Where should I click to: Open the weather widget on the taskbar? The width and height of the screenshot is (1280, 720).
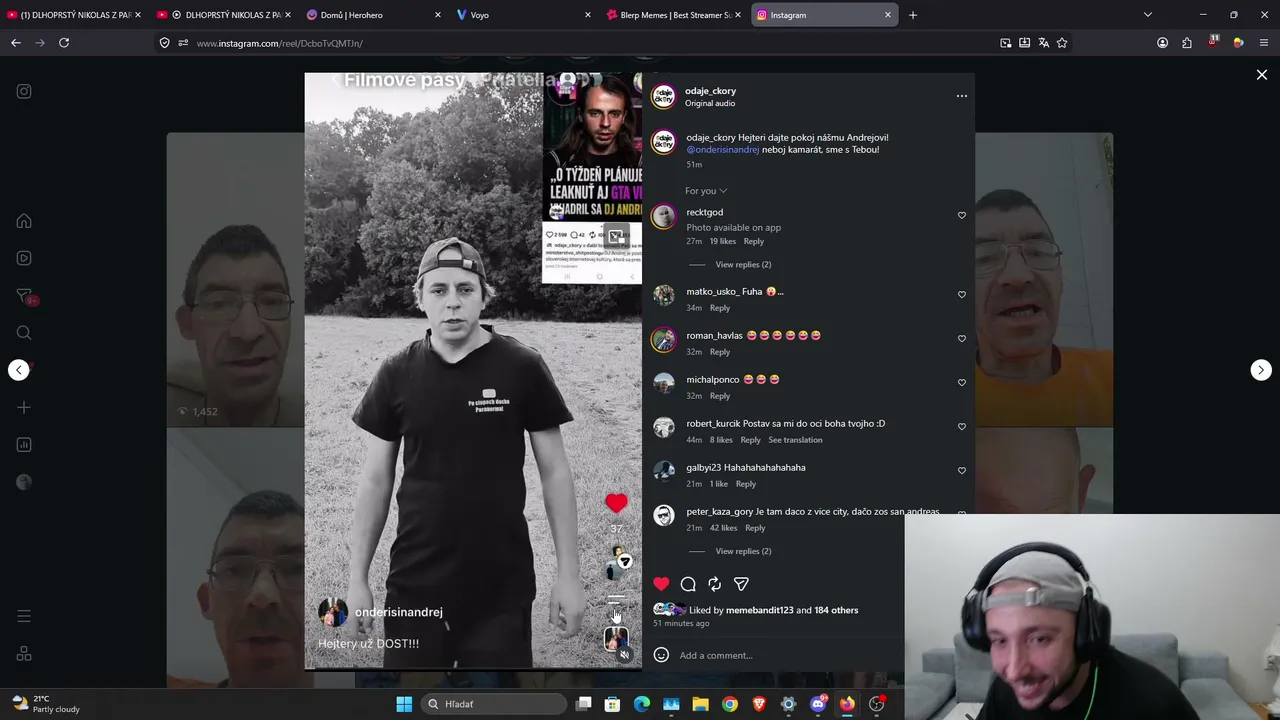[46, 704]
